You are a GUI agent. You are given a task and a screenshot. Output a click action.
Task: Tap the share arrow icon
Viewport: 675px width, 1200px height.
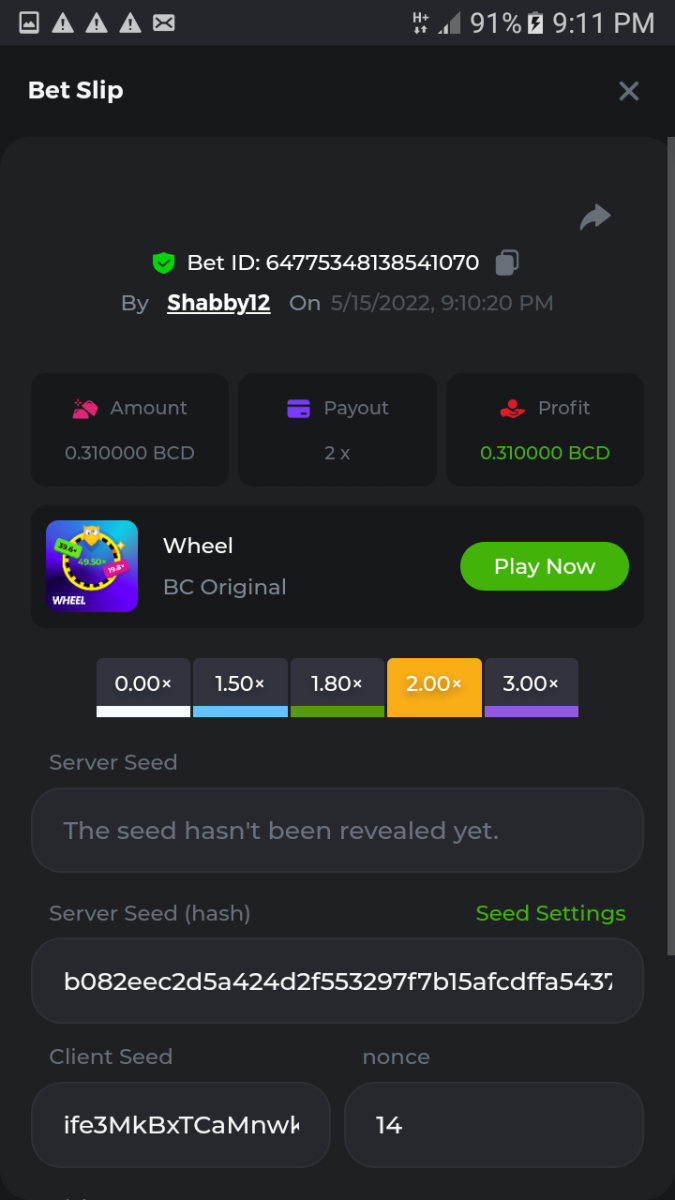[x=595, y=217]
